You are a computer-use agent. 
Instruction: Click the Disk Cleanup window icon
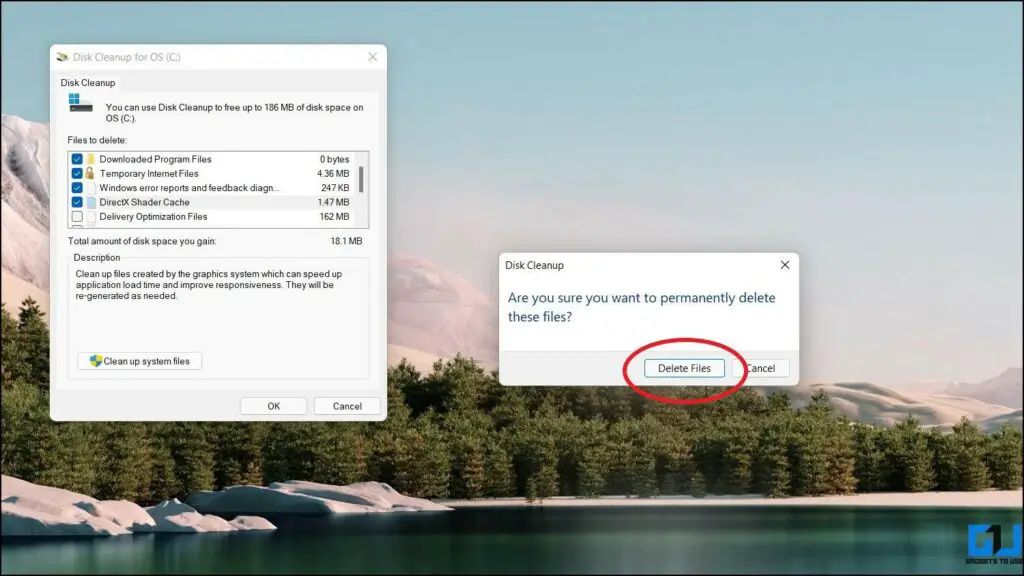pos(63,57)
